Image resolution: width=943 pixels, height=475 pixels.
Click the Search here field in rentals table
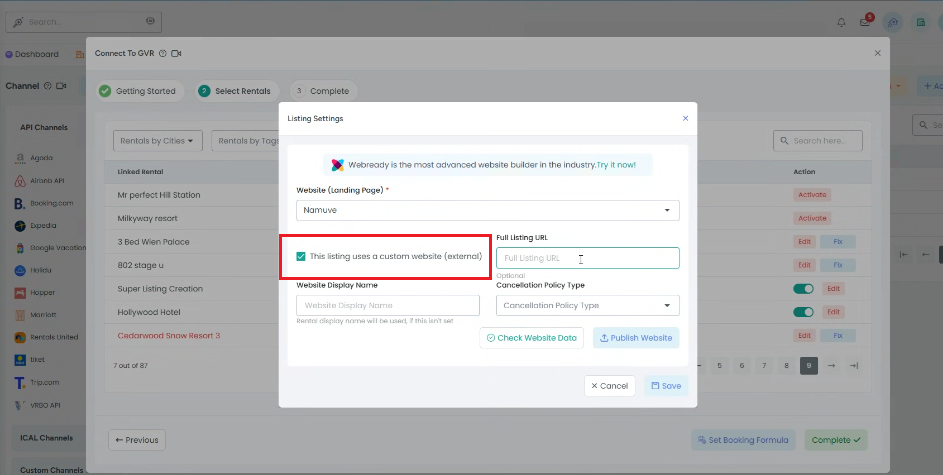818,141
